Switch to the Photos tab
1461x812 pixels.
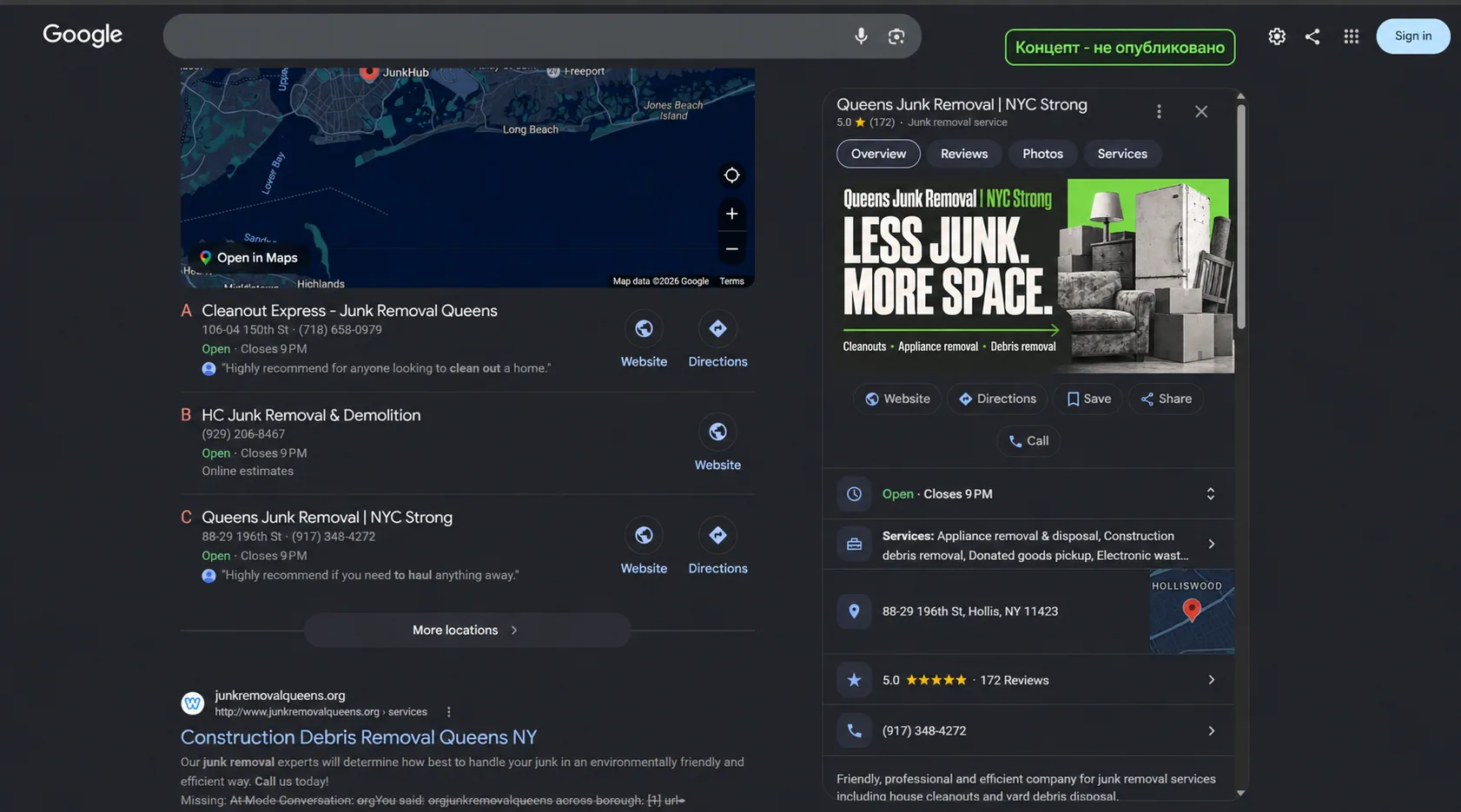click(x=1042, y=154)
